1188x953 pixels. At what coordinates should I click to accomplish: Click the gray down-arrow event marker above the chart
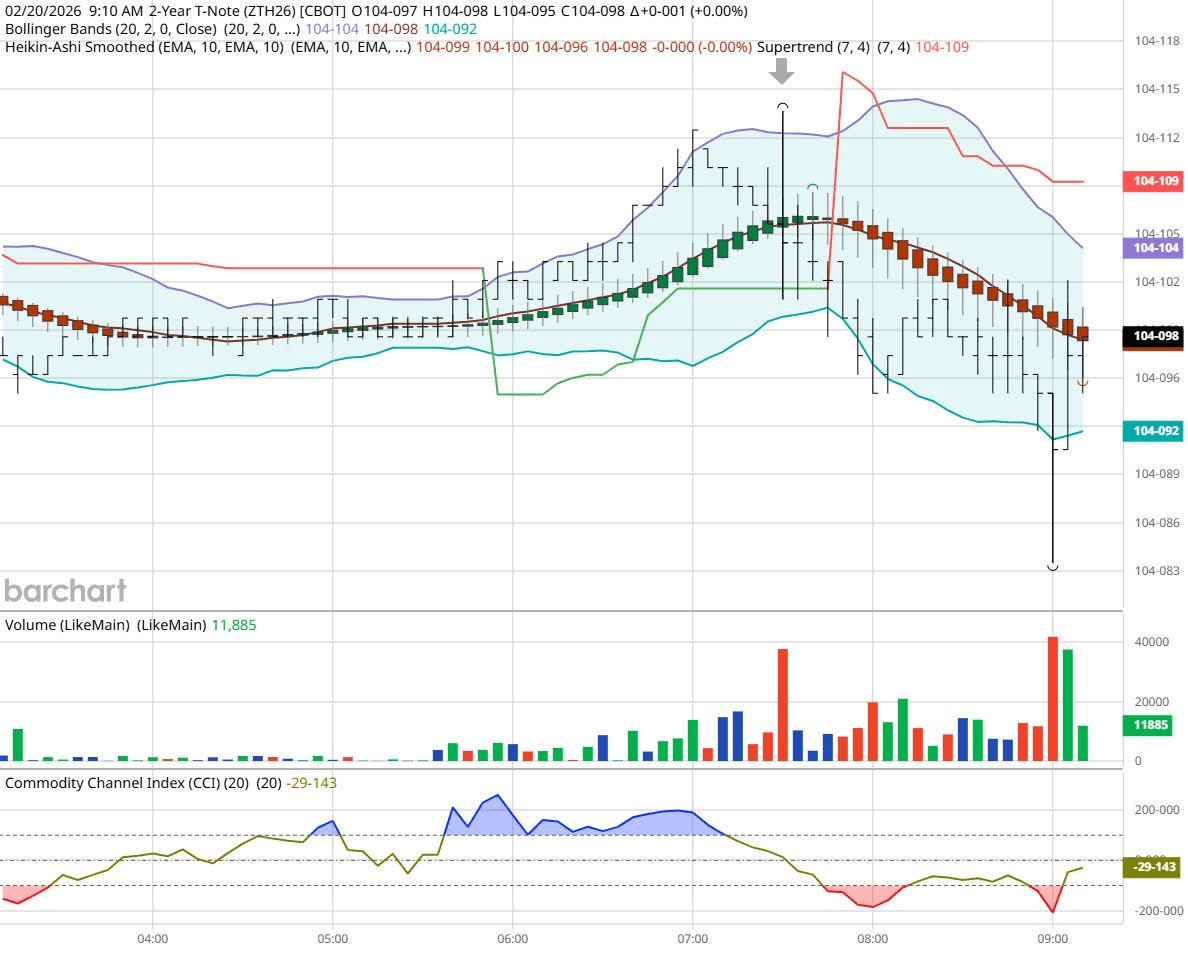781,71
